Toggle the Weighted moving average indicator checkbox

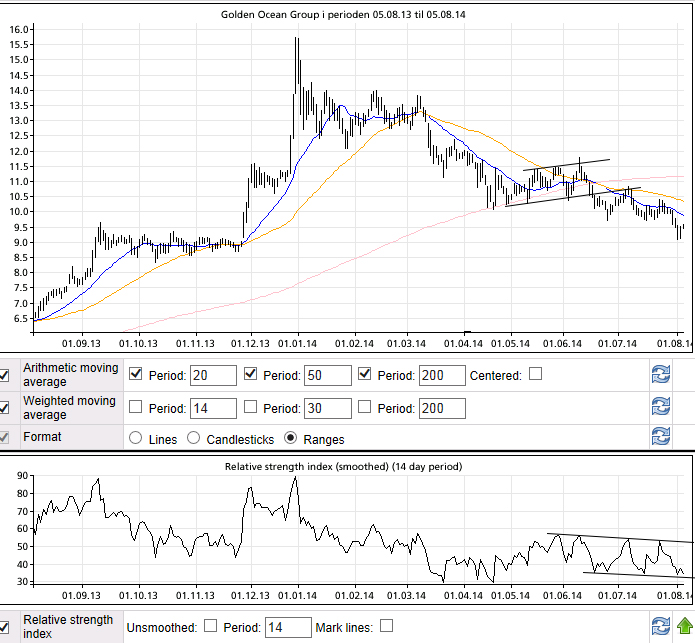(5, 407)
